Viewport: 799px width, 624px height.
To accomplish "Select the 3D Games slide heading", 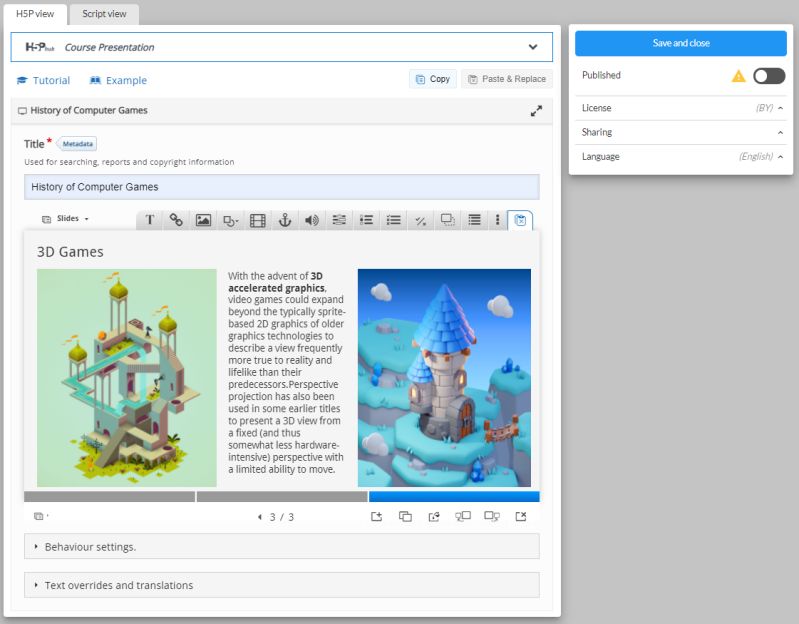I will [70, 252].
